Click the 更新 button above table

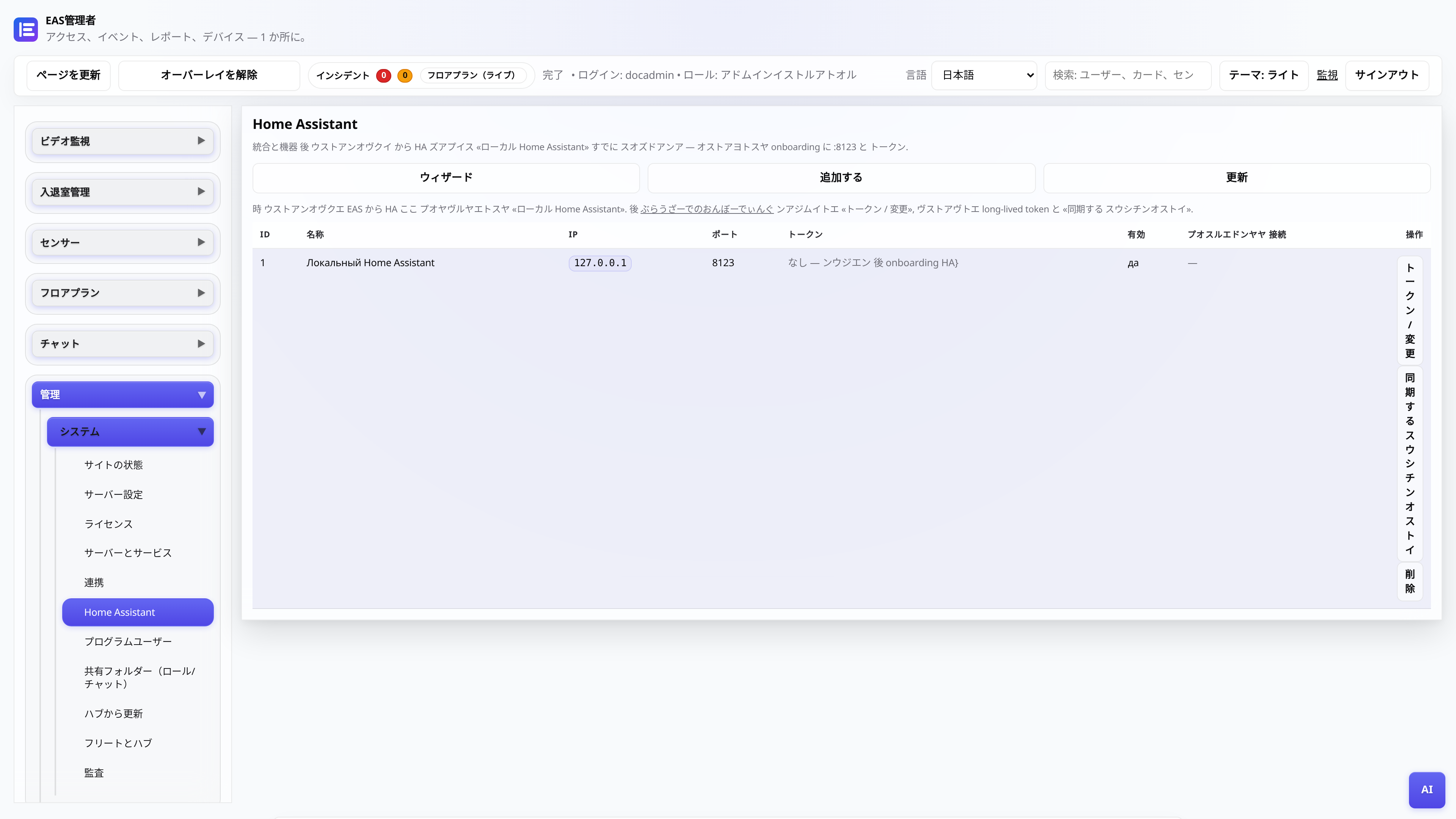(x=1237, y=177)
